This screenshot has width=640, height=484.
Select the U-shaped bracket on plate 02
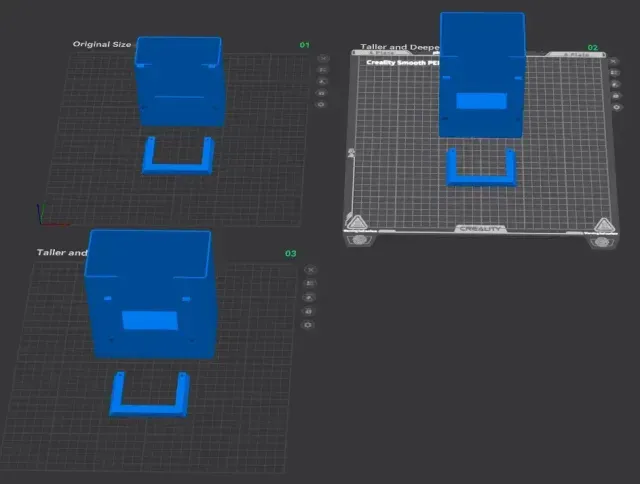pos(481,178)
